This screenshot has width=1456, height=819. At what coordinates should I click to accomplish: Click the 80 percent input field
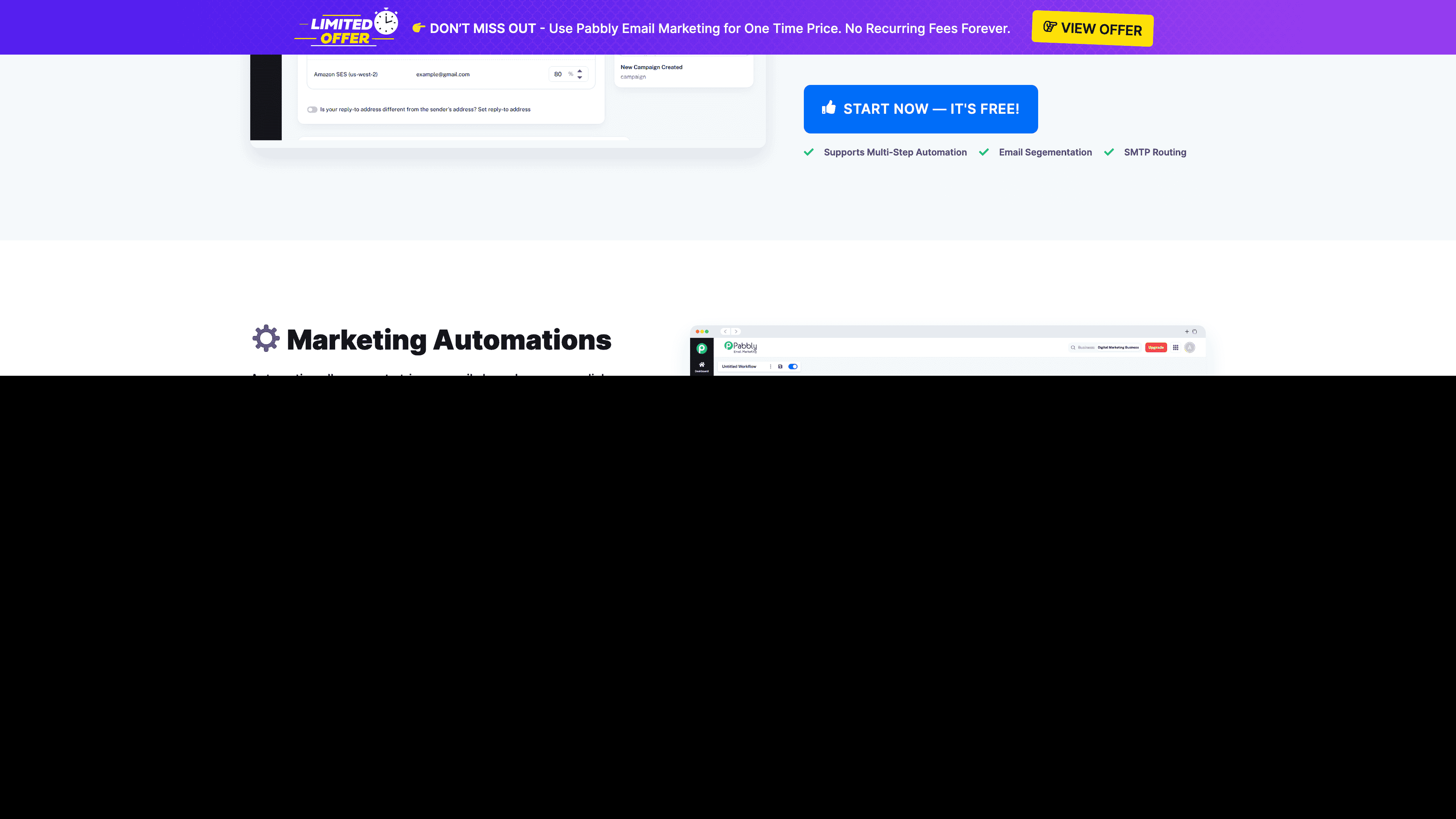pyautogui.click(x=568, y=74)
